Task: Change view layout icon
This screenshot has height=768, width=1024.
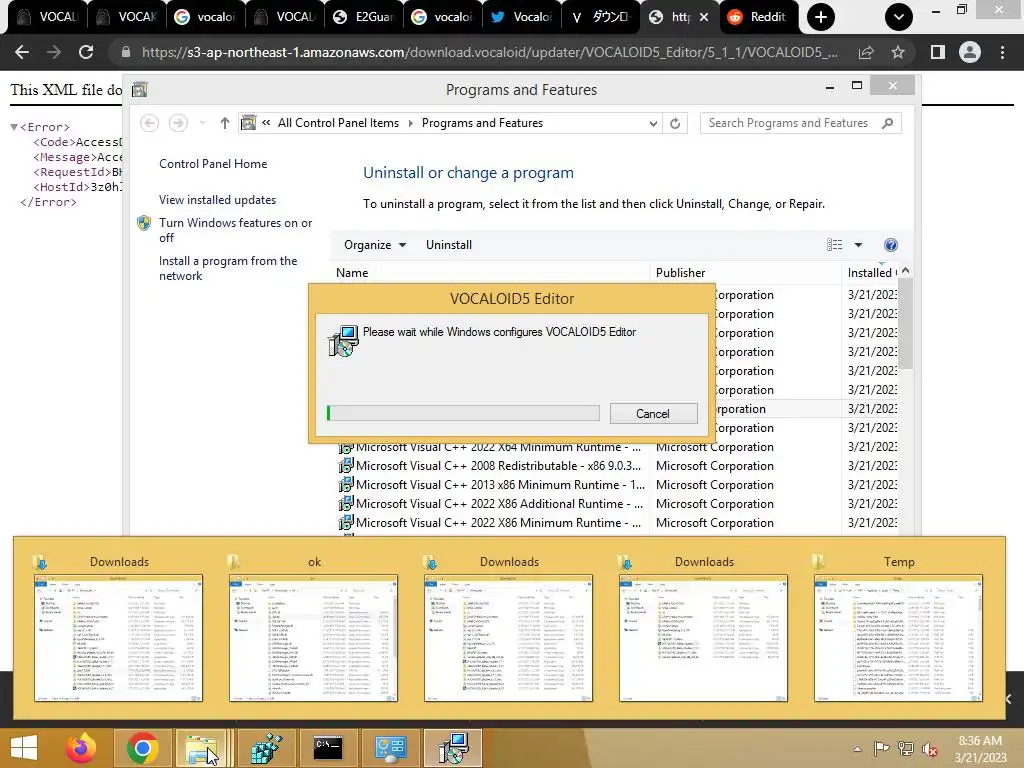Action: pos(835,245)
